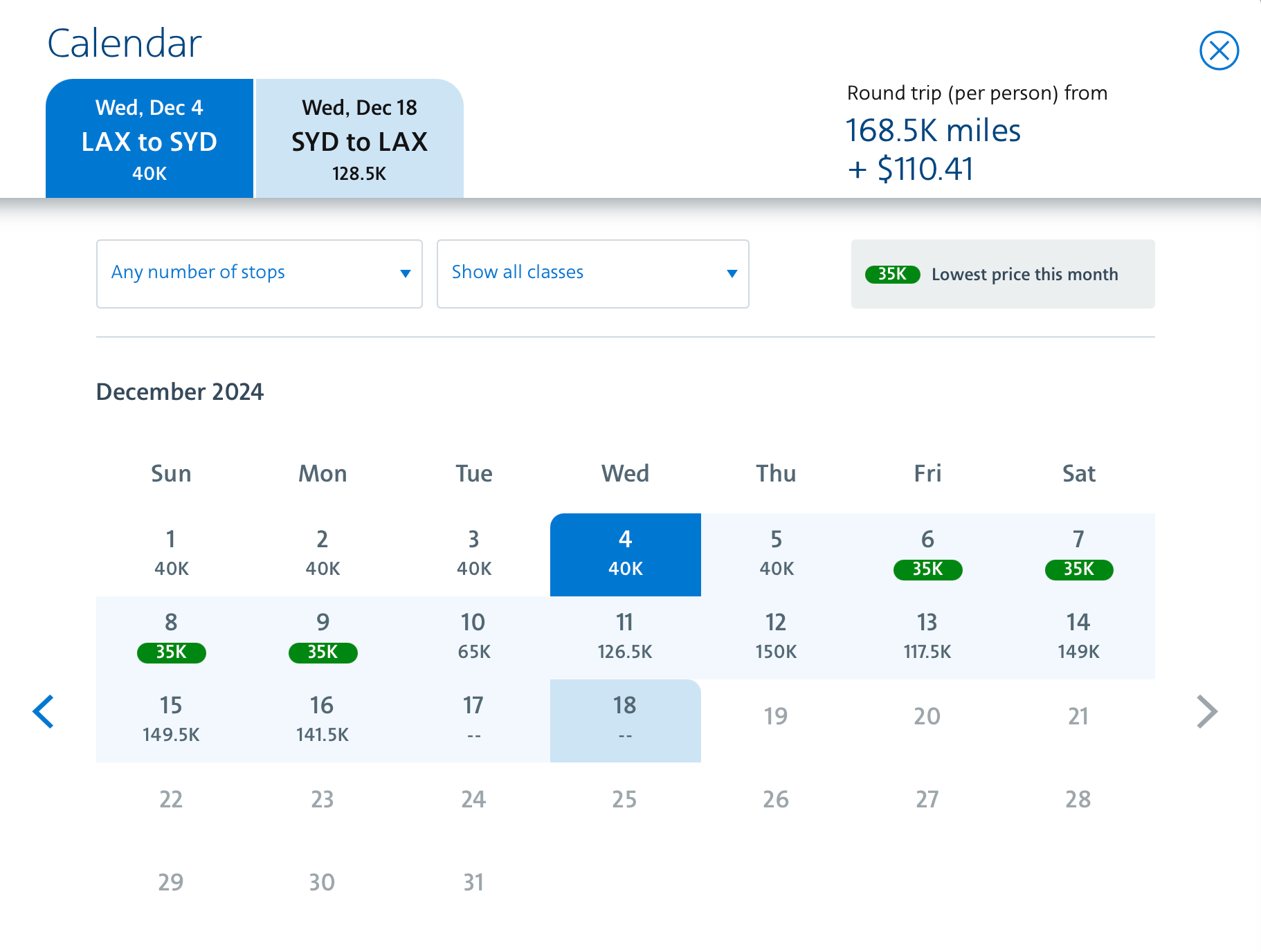Pick December 13 at 117.5K miles
Viewport: 1261px width, 952px height.
click(927, 637)
